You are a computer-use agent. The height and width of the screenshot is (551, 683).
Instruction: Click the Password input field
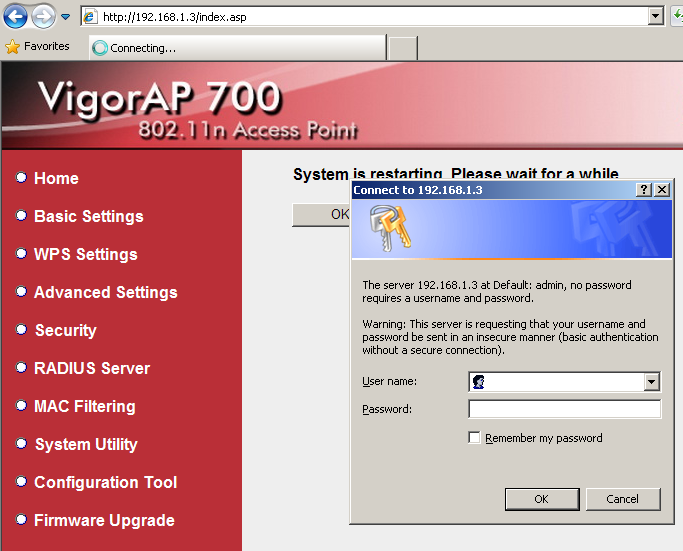click(x=565, y=409)
